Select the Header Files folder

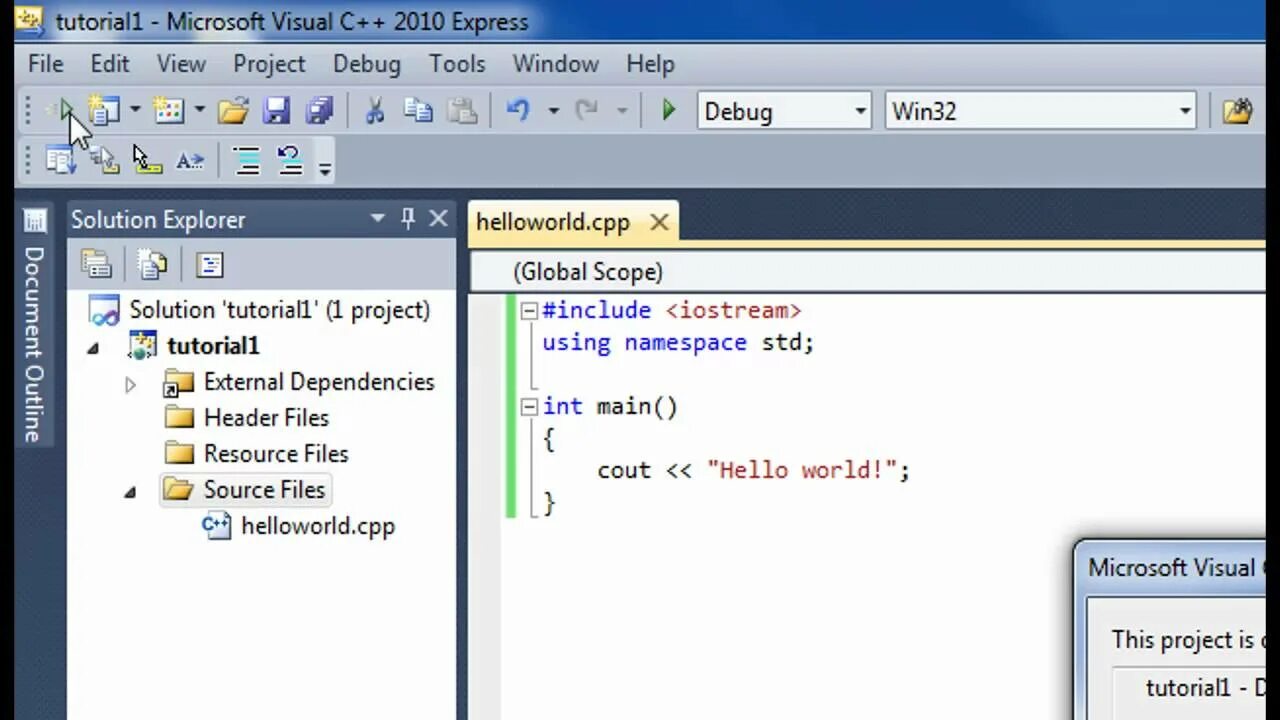coord(266,418)
